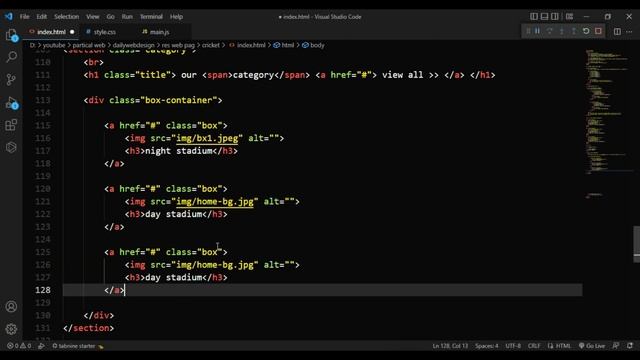Follow img/home-bg.jpg link on line 121
Viewport: 640px width, 360px height.
[x=215, y=202]
